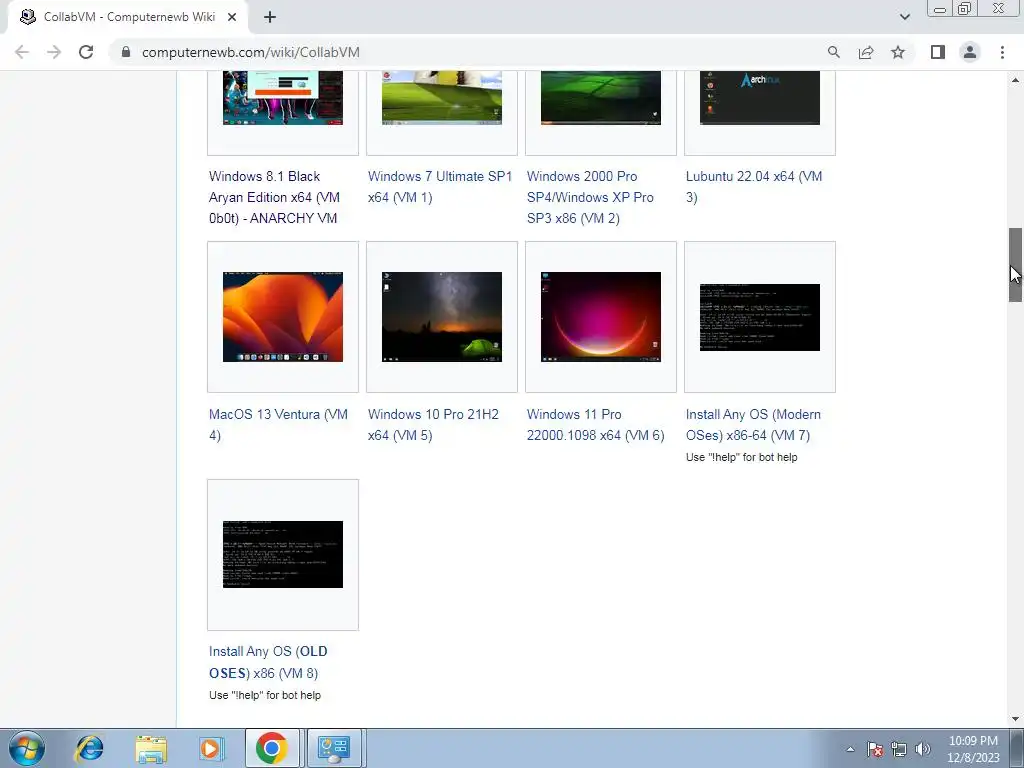The width and height of the screenshot is (1024, 768).
Task: Click the scrollbar up arrow
Action: (x=1015, y=80)
